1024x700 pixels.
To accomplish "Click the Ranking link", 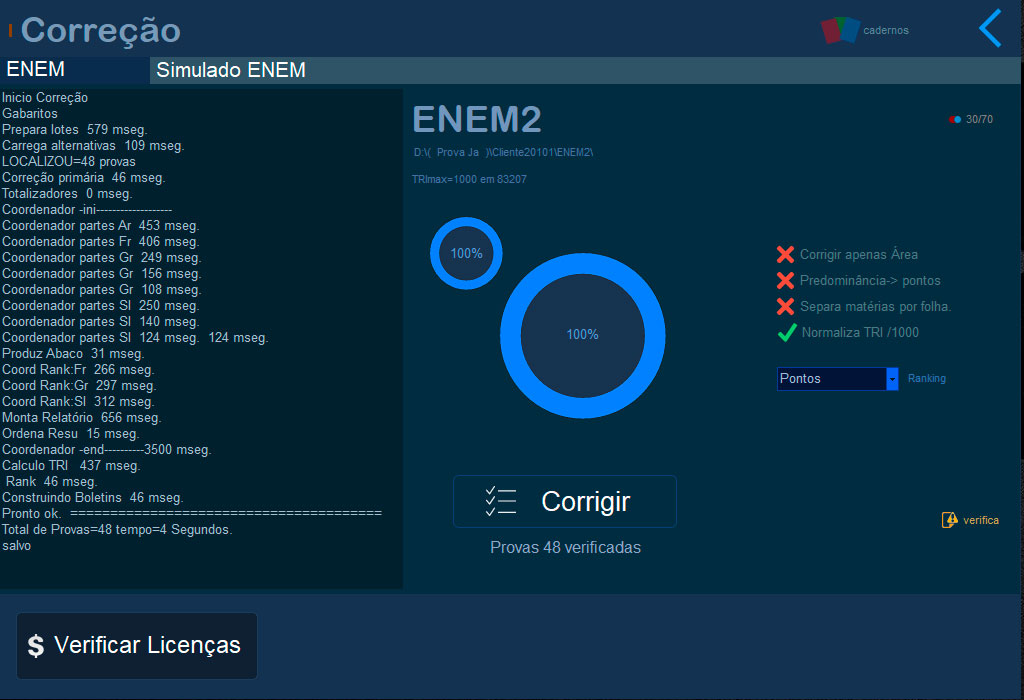I will coord(927,378).
